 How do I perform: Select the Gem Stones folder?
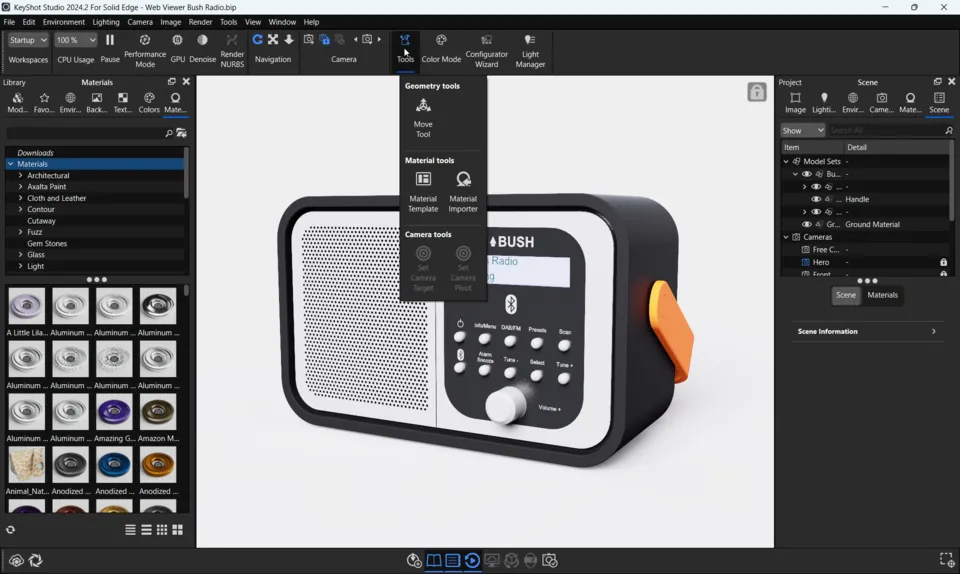(x=47, y=244)
